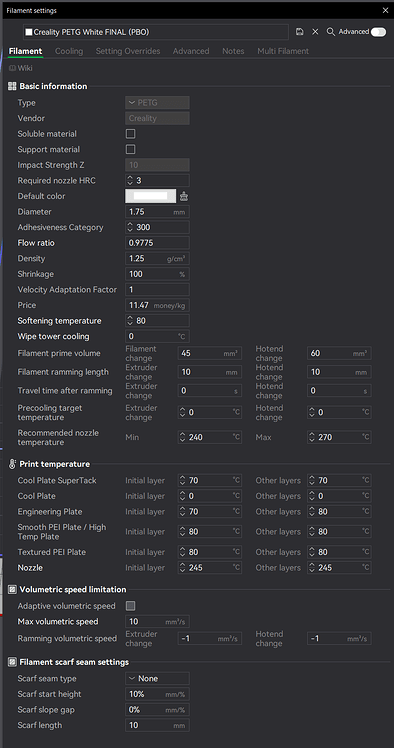Viewport: 394px width, 748px height.
Task: Open the Wiki link
Action: [25, 68]
